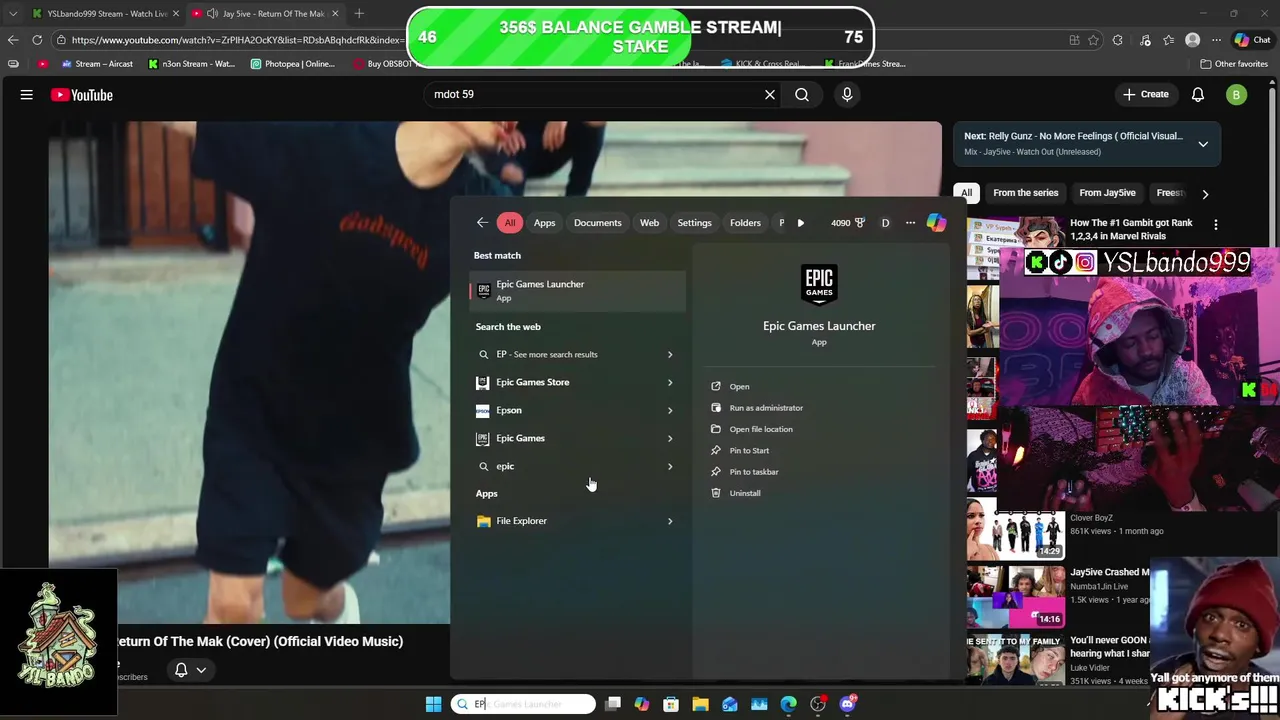
Task: Open the YouTube hamburger guide menu
Action: click(x=27, y=95)
